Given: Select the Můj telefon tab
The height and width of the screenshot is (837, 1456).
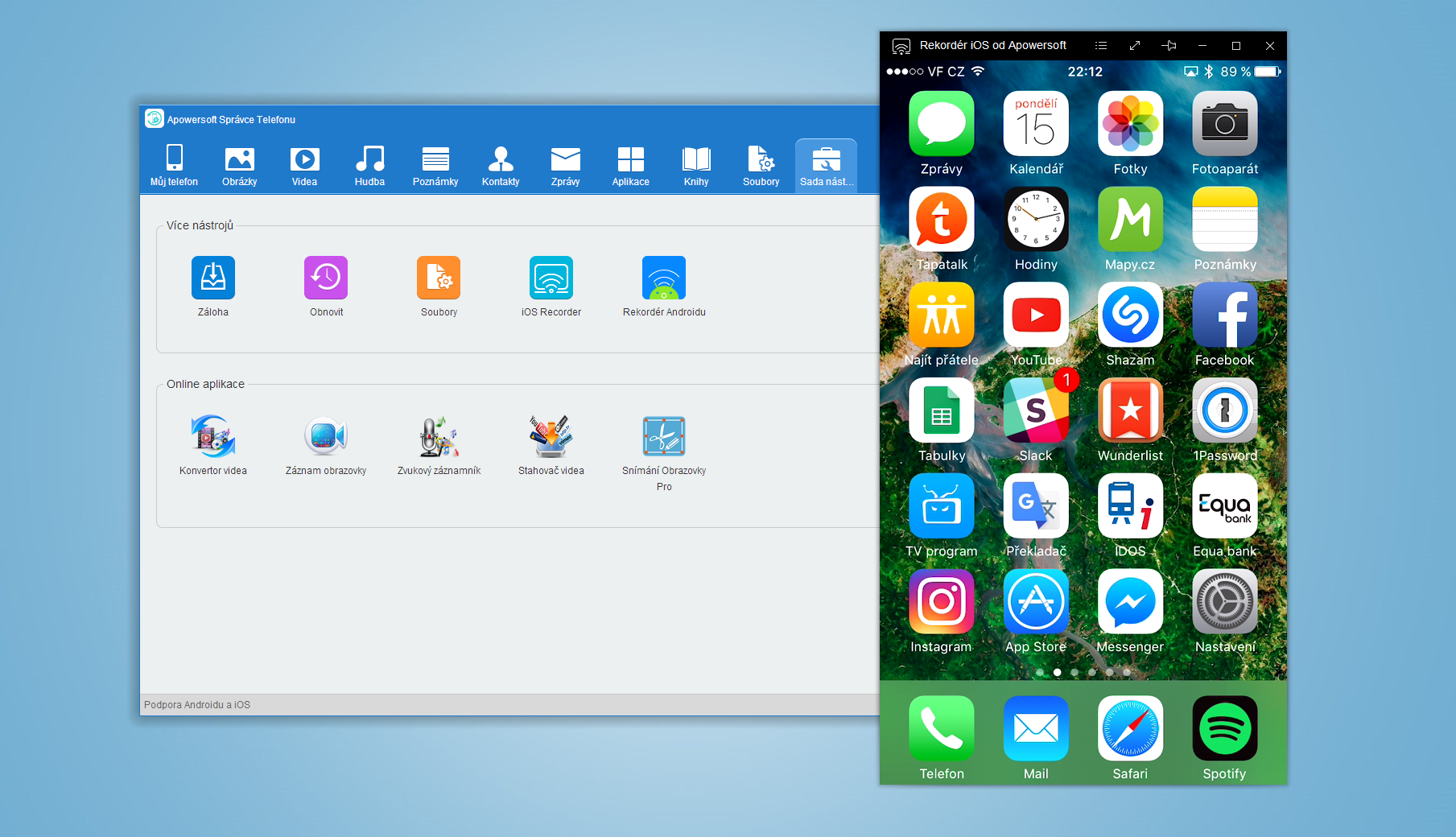Looking at the screenshot, I should pyautogui.click(x=174, y=166).
